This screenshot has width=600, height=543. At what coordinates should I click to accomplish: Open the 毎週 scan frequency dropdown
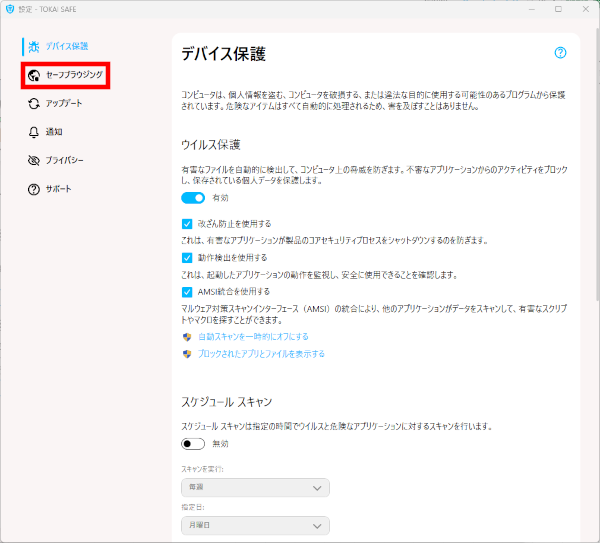pyautogui.click(x=255, y=488)
